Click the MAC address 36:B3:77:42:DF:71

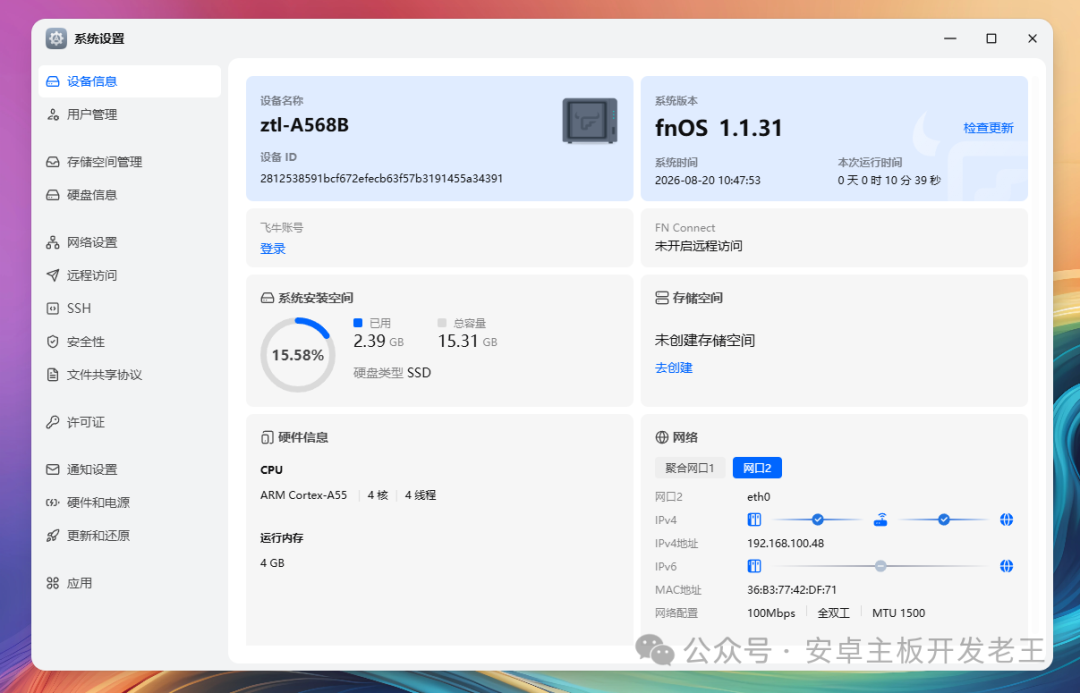pos(792,590)
